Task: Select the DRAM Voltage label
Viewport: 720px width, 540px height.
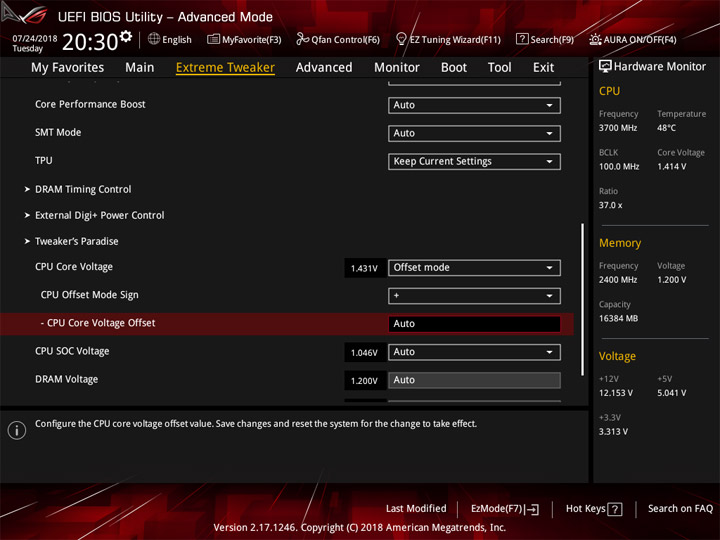Action: point(67,379)
